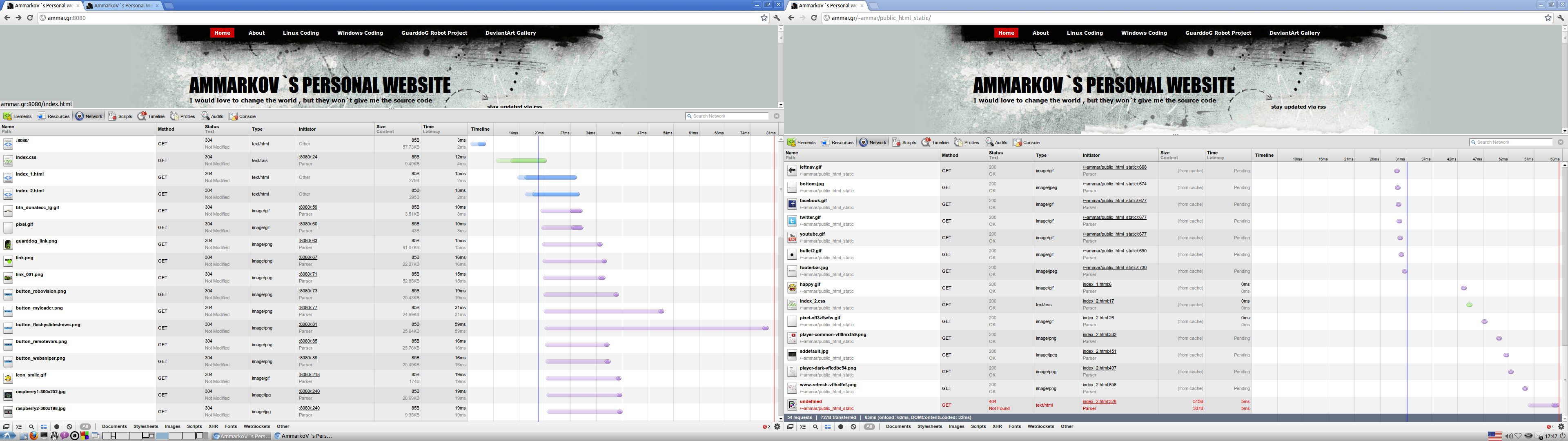Toggle small resource rows in right DevTools
This screenshot has height=441, width=1568.
tap(828, 427)
